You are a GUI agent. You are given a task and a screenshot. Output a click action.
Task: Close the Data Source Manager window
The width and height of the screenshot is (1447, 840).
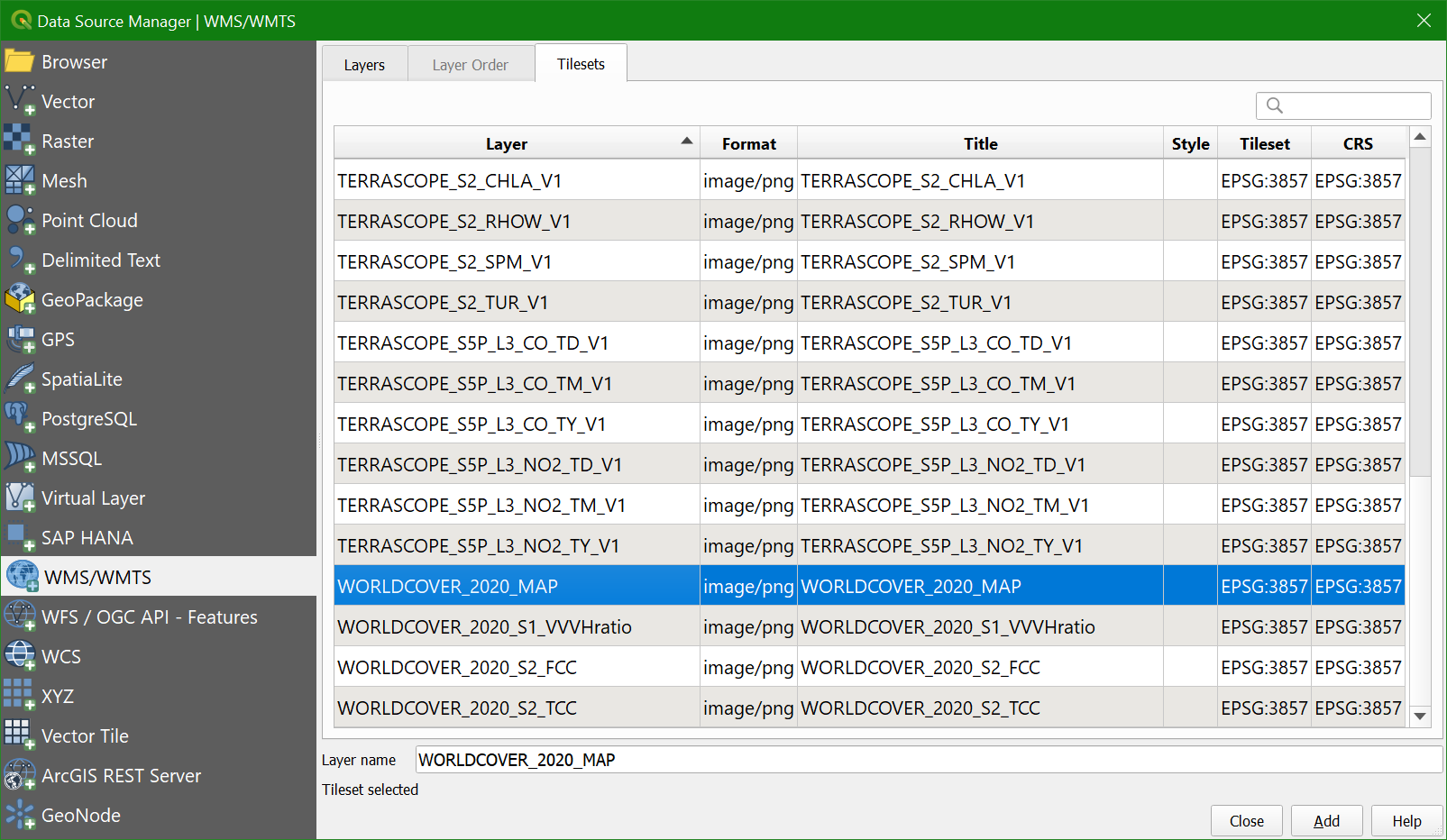pos(1424,20)
